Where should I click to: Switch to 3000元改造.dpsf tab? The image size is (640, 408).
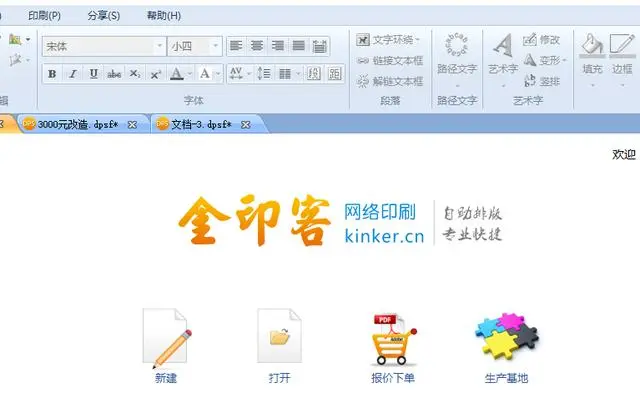pos(78,124)
